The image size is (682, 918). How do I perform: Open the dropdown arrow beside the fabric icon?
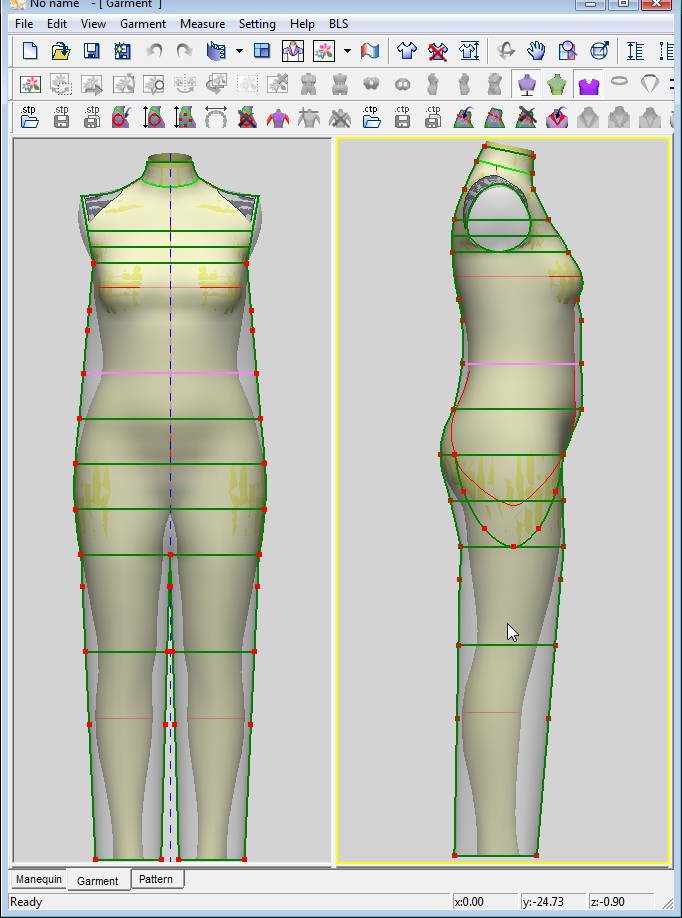[x=239, y=52]
